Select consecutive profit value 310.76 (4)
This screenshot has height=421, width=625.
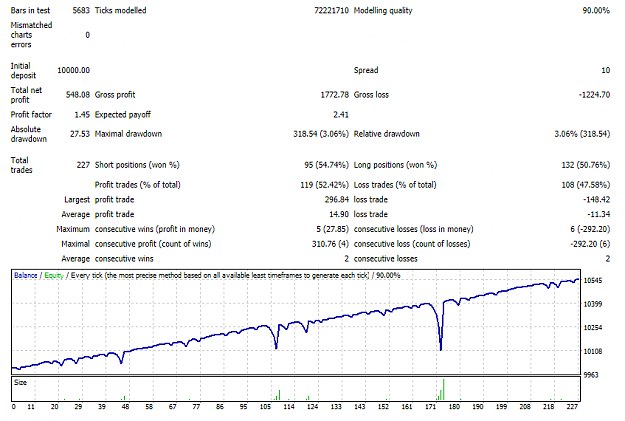click(330, 244)
